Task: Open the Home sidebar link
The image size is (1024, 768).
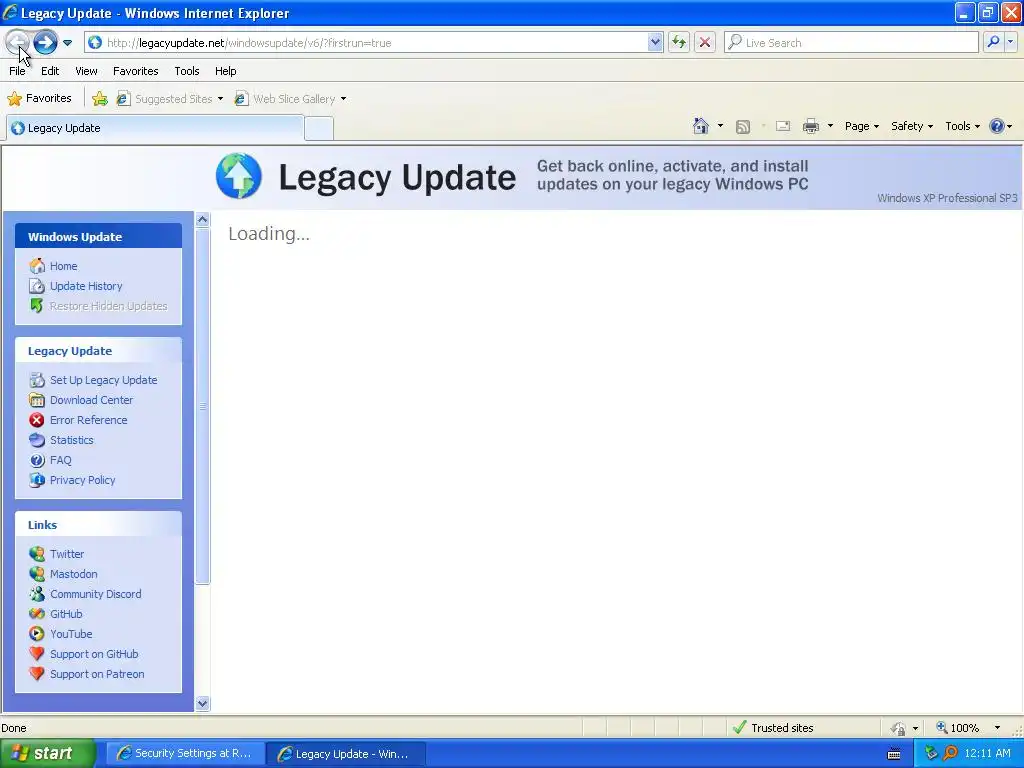Action: (x=63, y=266)
